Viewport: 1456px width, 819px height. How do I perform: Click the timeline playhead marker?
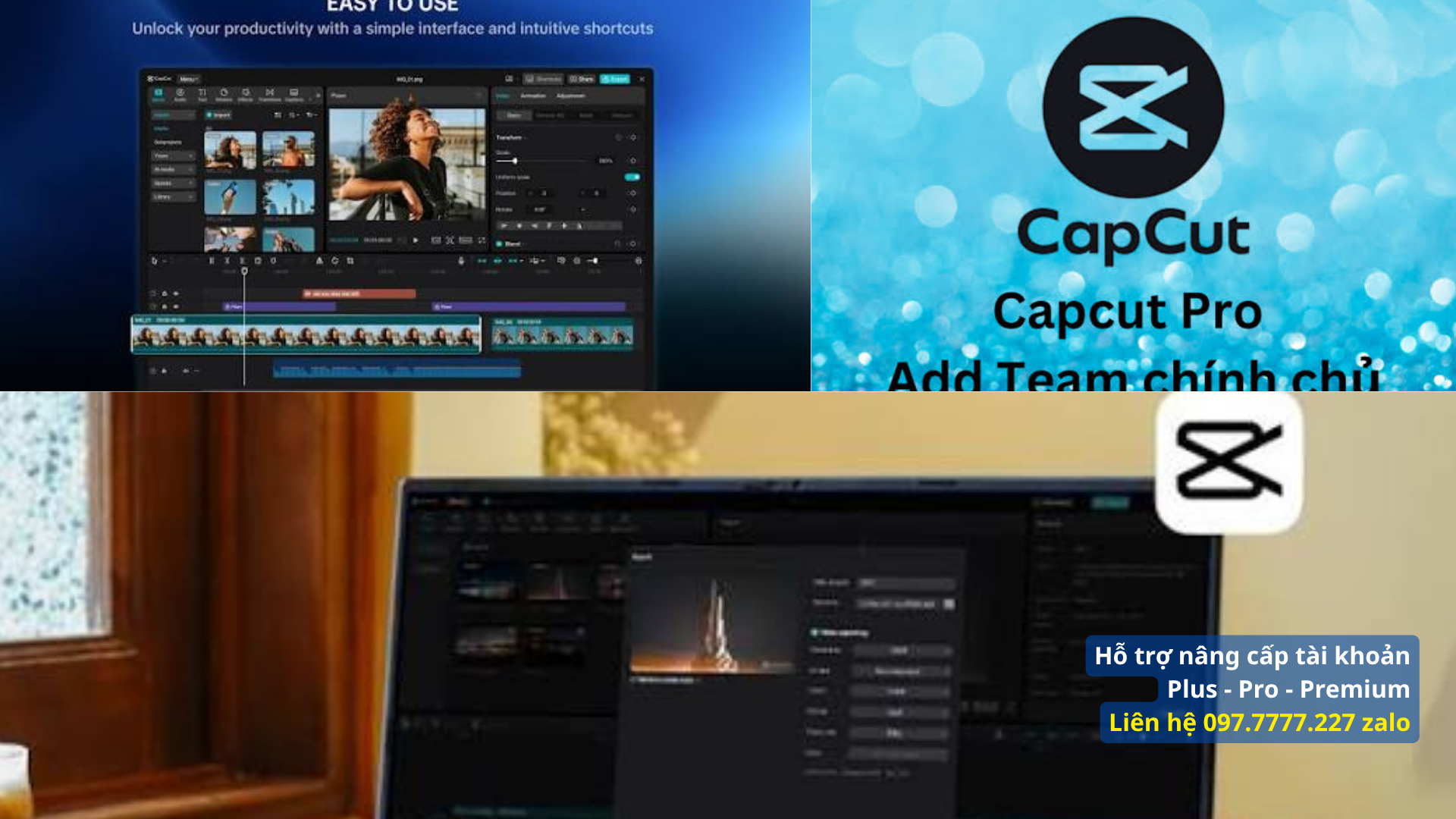[x=244, y=271]
